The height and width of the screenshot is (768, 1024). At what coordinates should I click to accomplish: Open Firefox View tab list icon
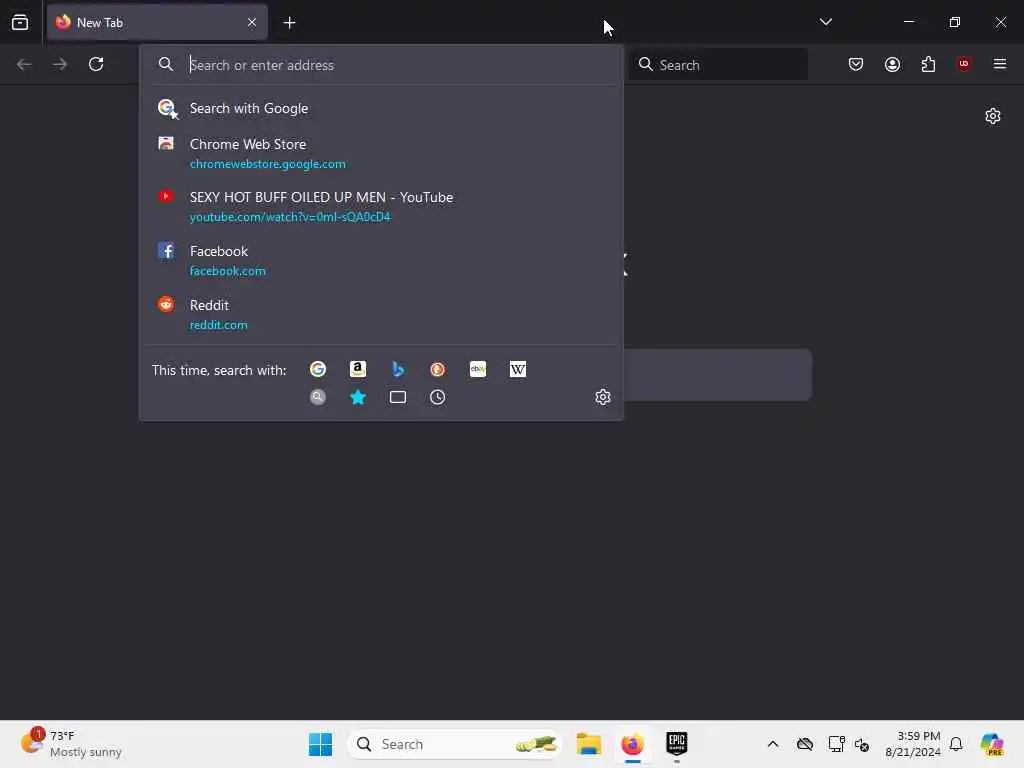pyautogui.click(x=20, y=22)
